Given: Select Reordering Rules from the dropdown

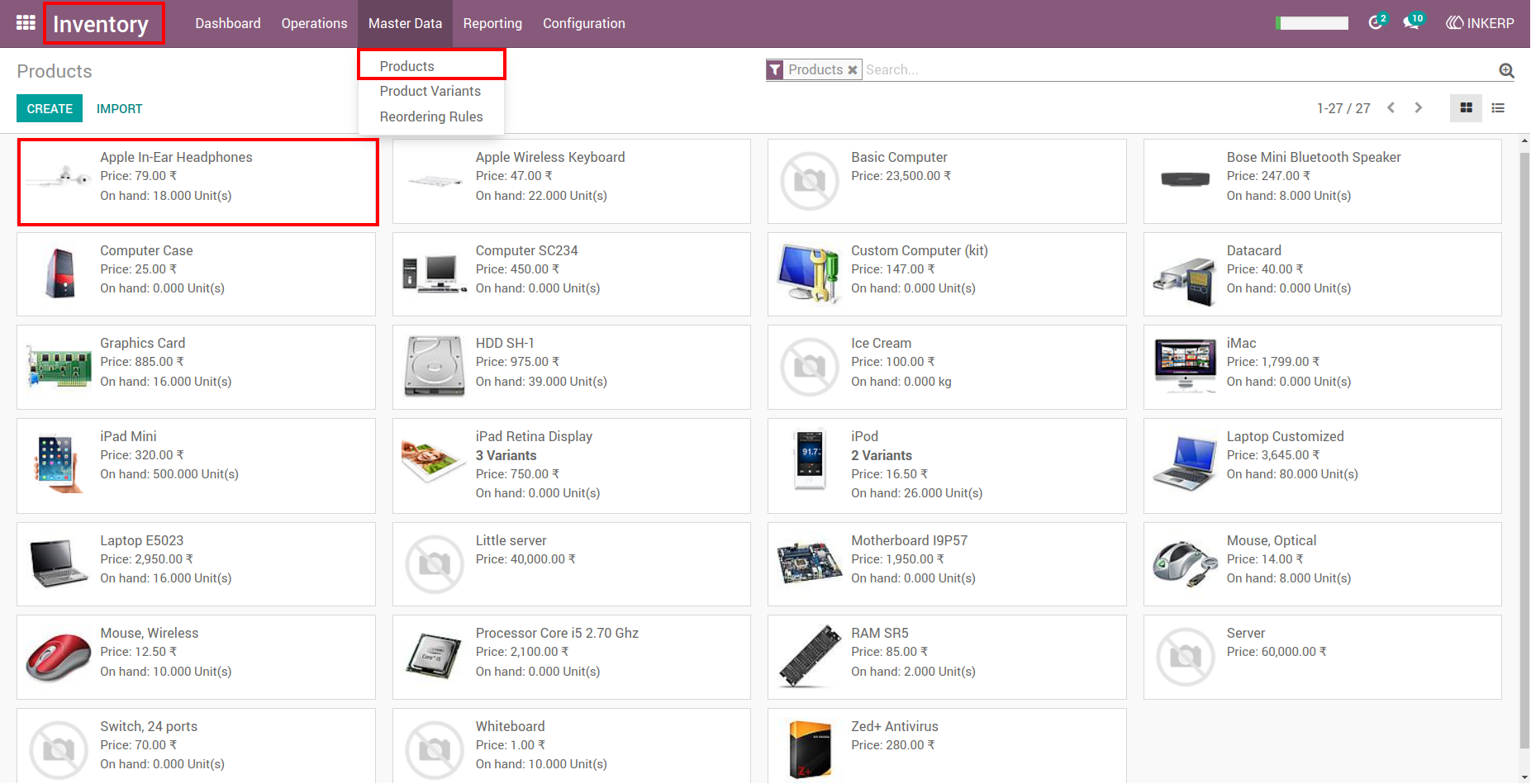Looking at the screenshot, I should click(x=431, y=116).
